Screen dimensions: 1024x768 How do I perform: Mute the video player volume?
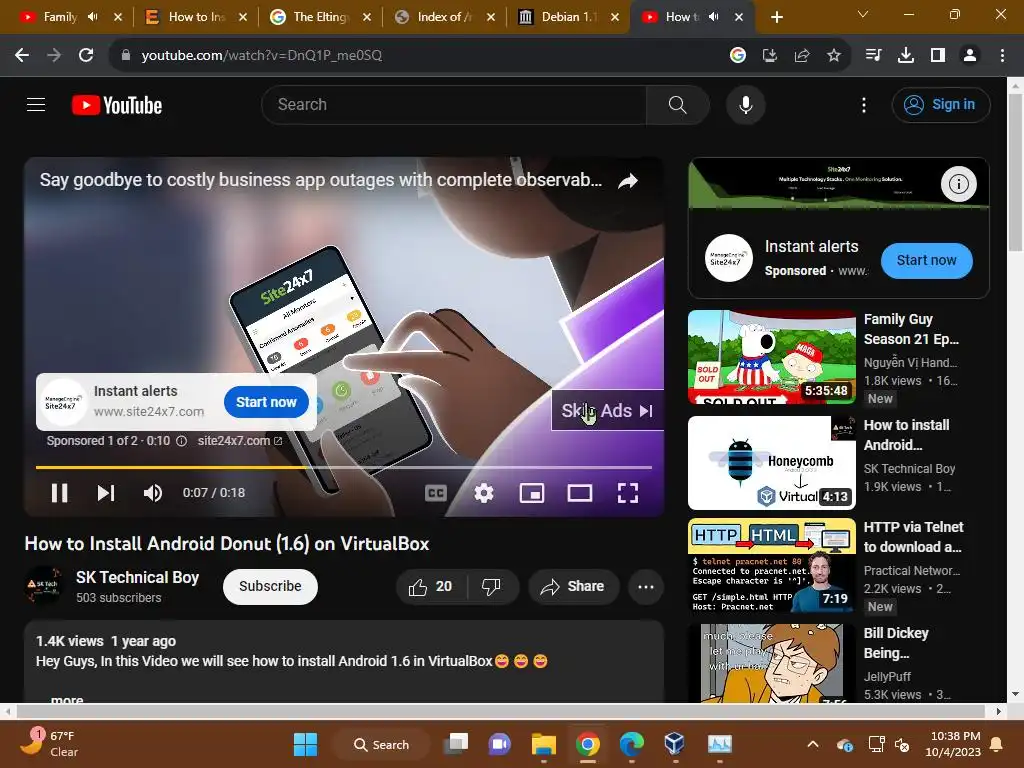coord(153,493)
